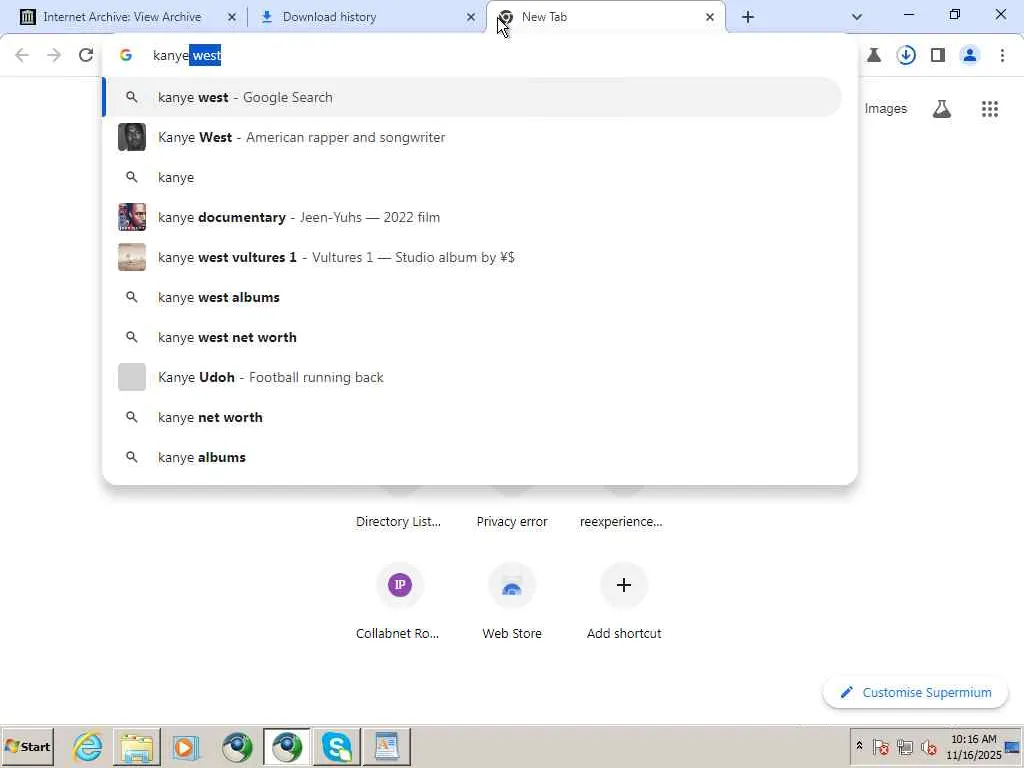Click the document app icon in taskbar
This screenshot has width=1024, height=768.
(x=386, y=746)
